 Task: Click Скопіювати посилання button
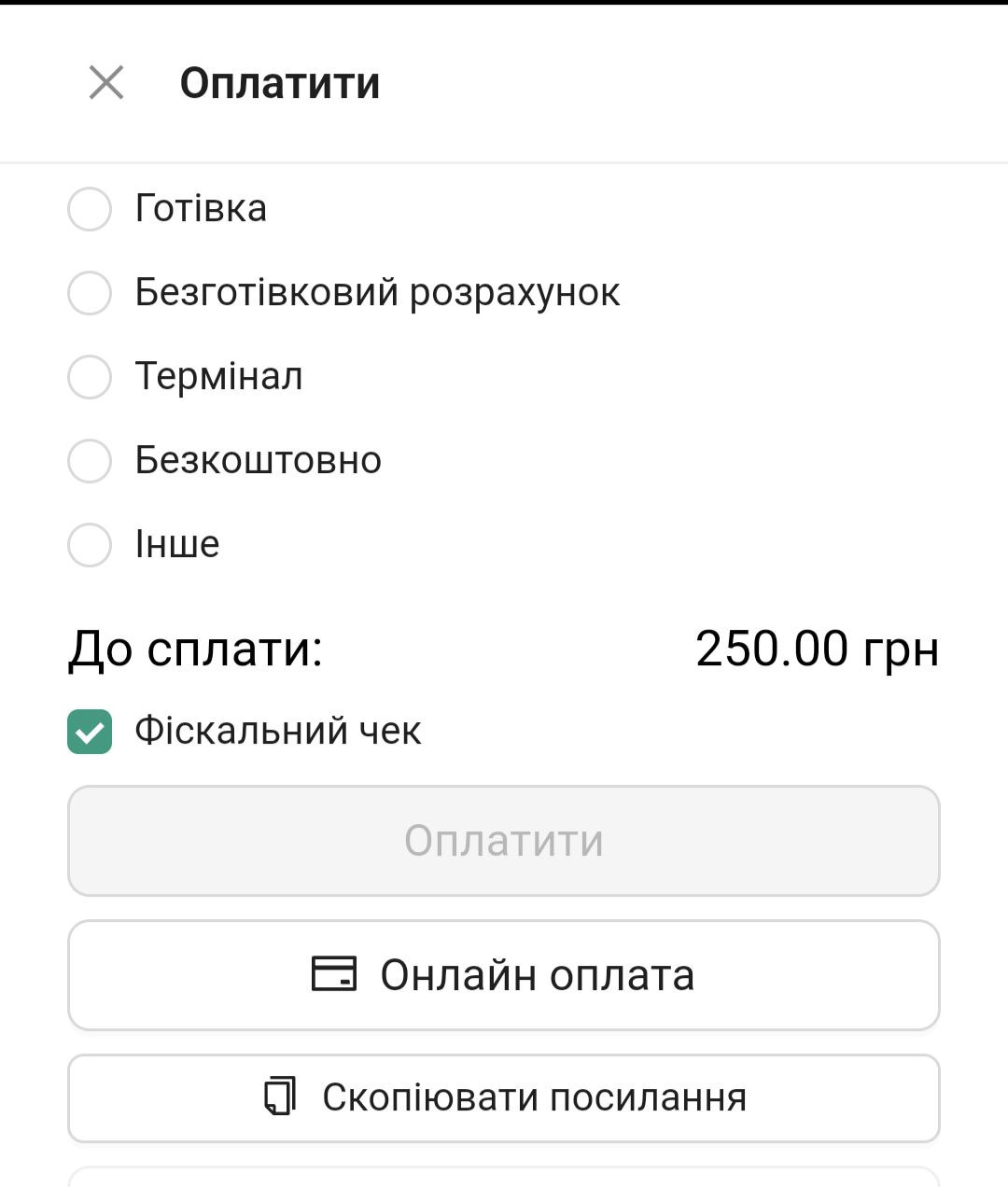coord(504,1097)
